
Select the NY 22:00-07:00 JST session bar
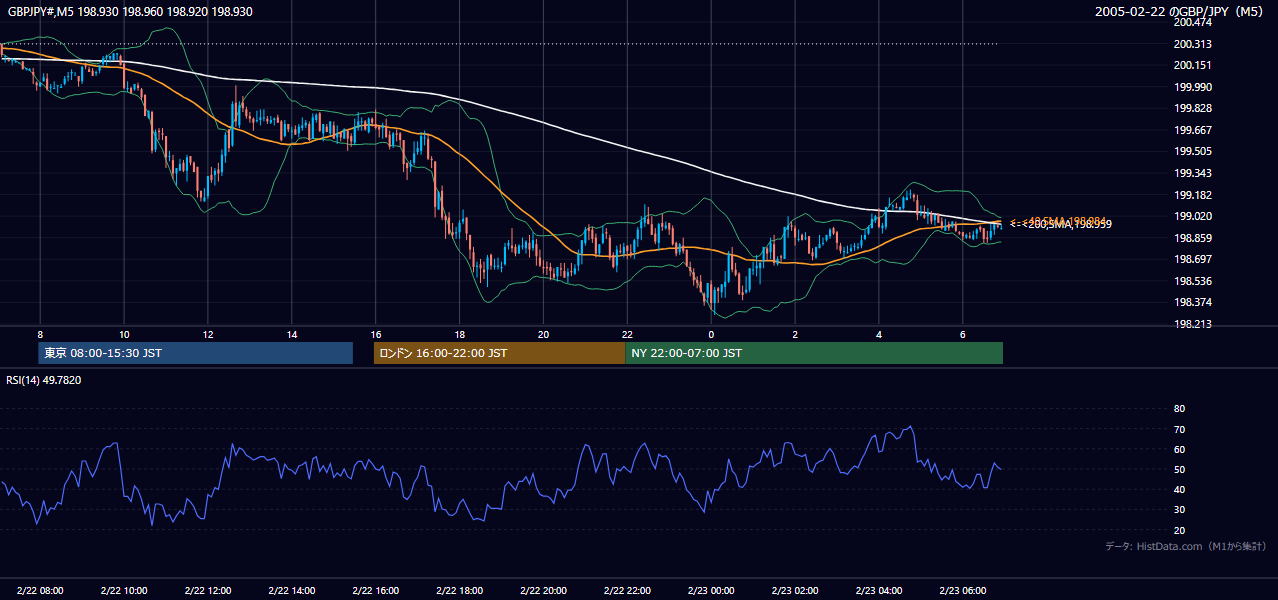point(814,353)
